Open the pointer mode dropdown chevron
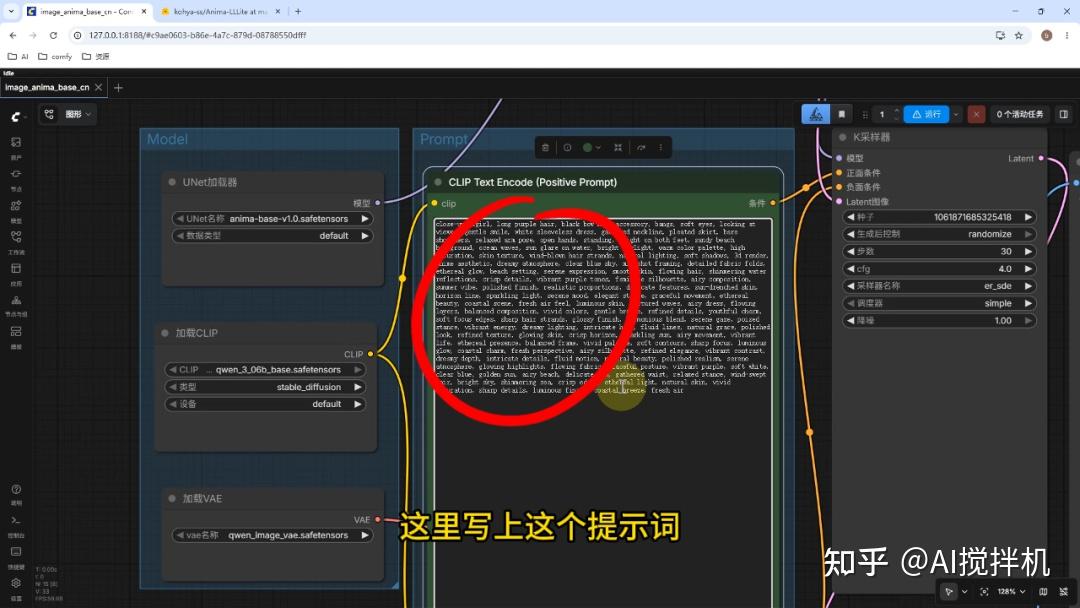This screenshot has height=608, width=1080. [x=964, y=591]
